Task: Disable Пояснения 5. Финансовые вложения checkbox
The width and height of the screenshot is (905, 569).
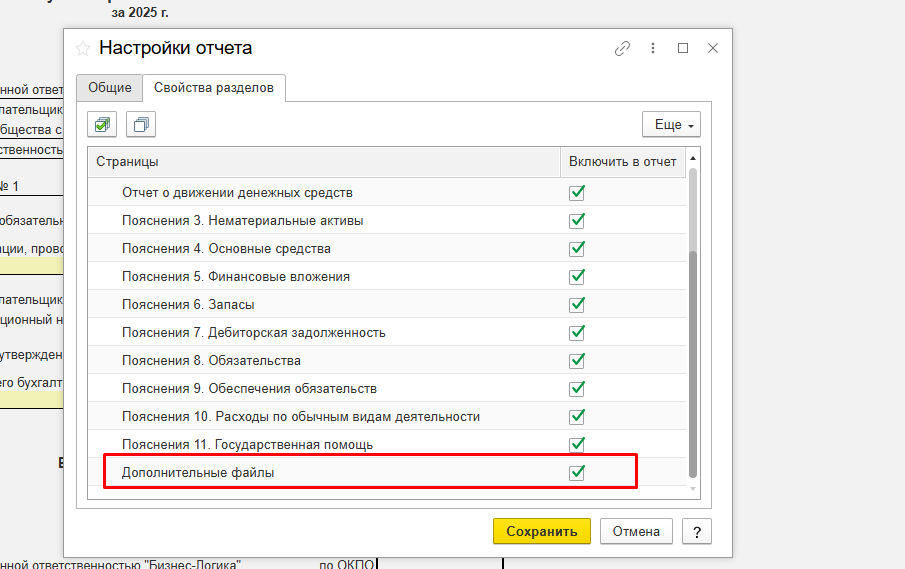Action: pos(577,276)
